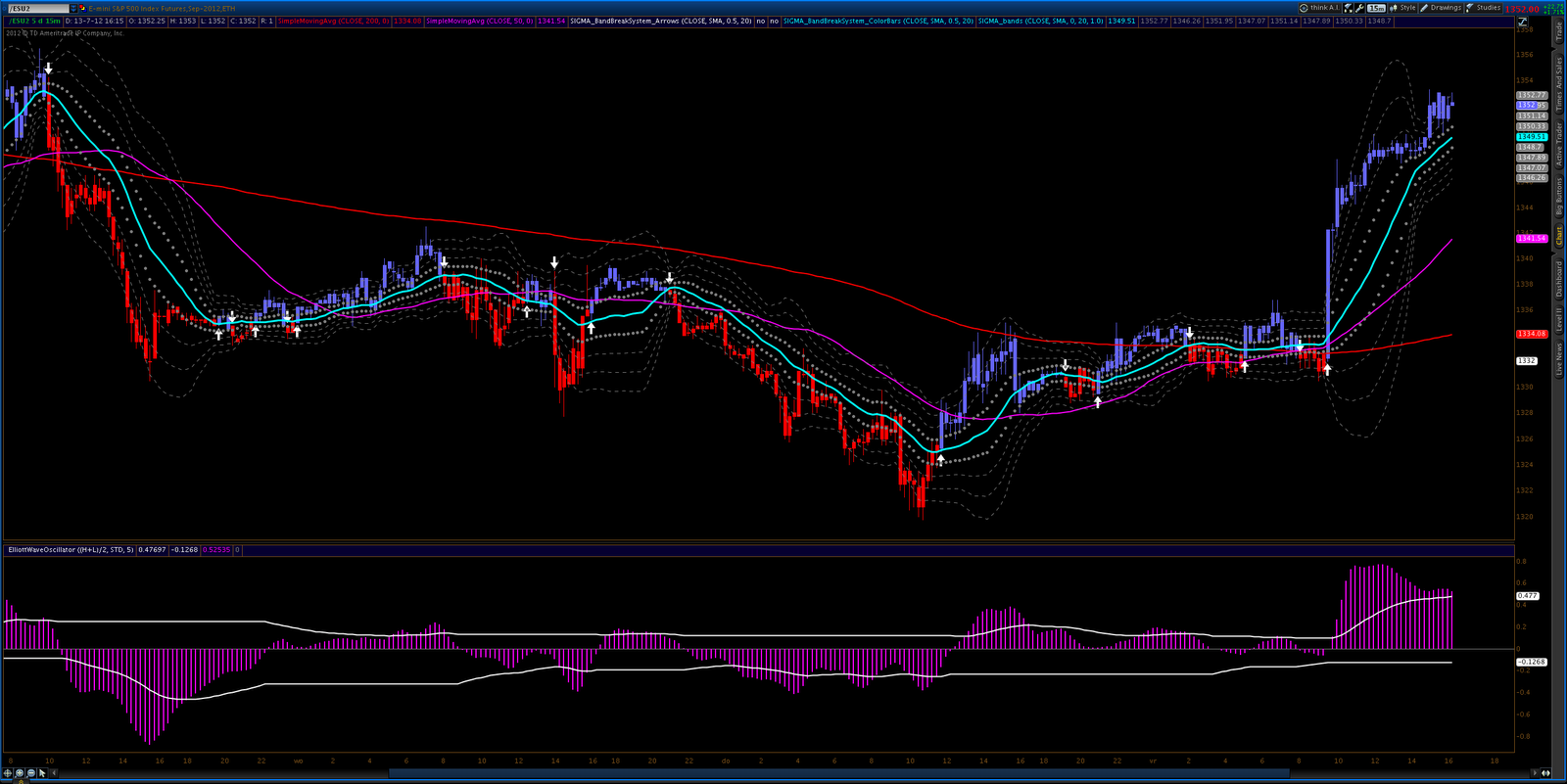Open the Level II side tab

tap(1559, 319)
